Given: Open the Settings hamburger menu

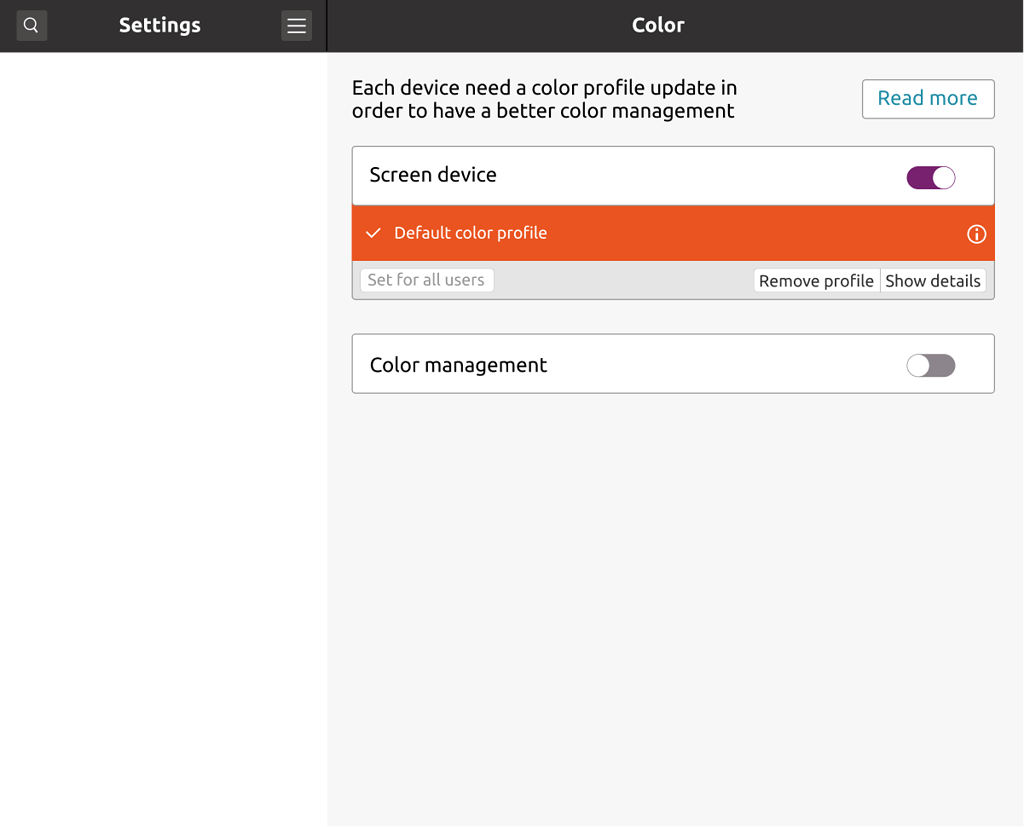Looking at the screenshot, I should 296,25.
